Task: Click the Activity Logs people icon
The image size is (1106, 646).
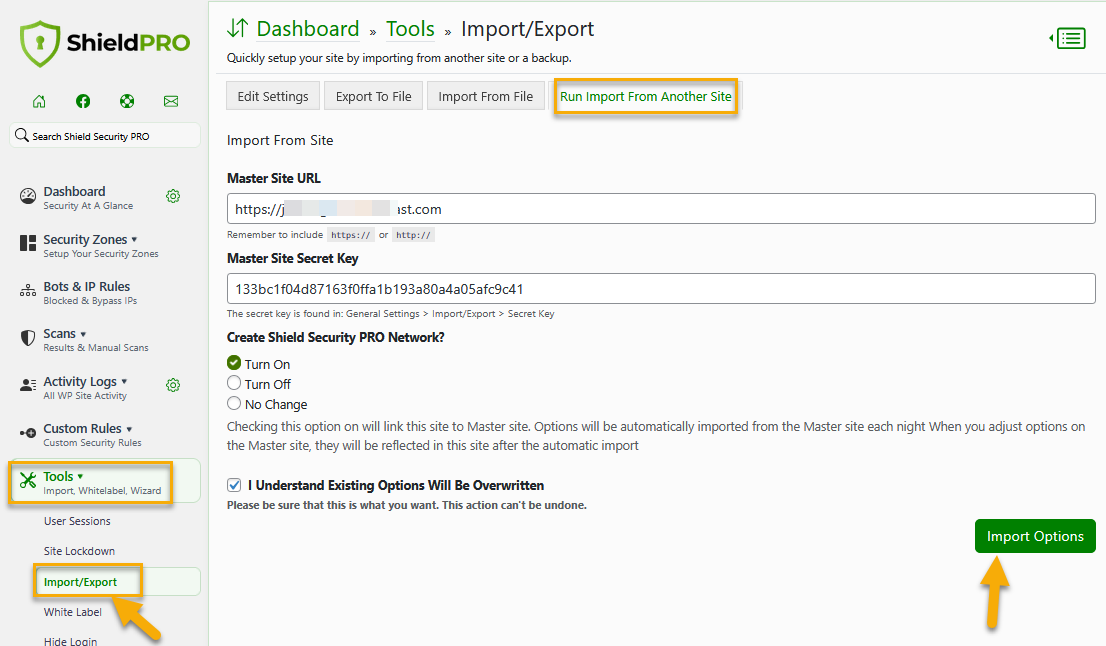Action: click(28, 385)
